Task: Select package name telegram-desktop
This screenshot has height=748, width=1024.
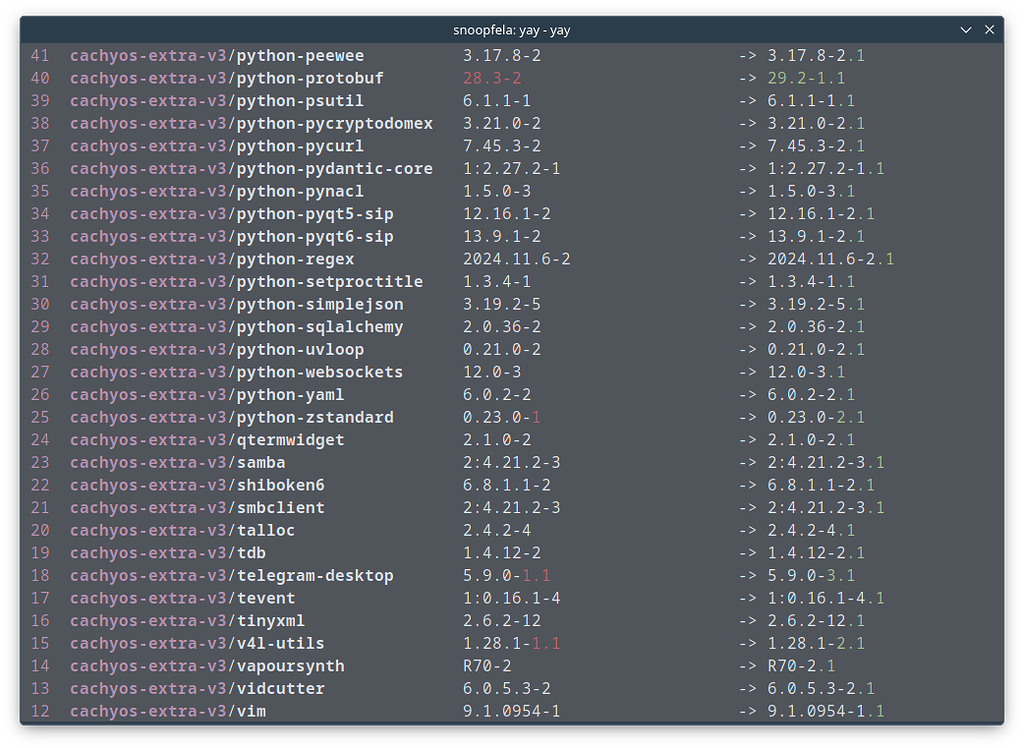Action: point(315,576)
